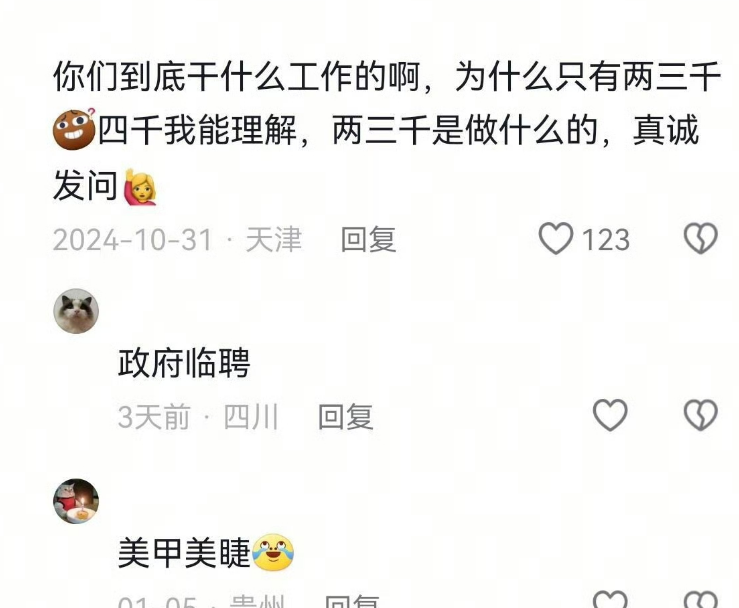Like the 美甲美睫 reply
Viewport: 739px width, 608px height.
point(610,599)
